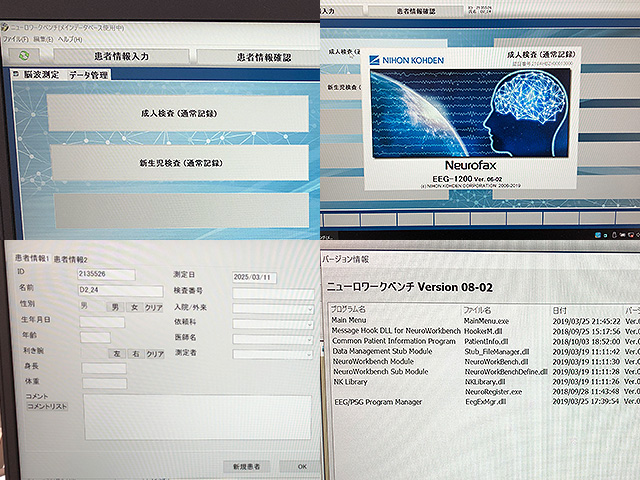Click the 生年月日 input field
This screenshot has width=640, height=480.
102,322
